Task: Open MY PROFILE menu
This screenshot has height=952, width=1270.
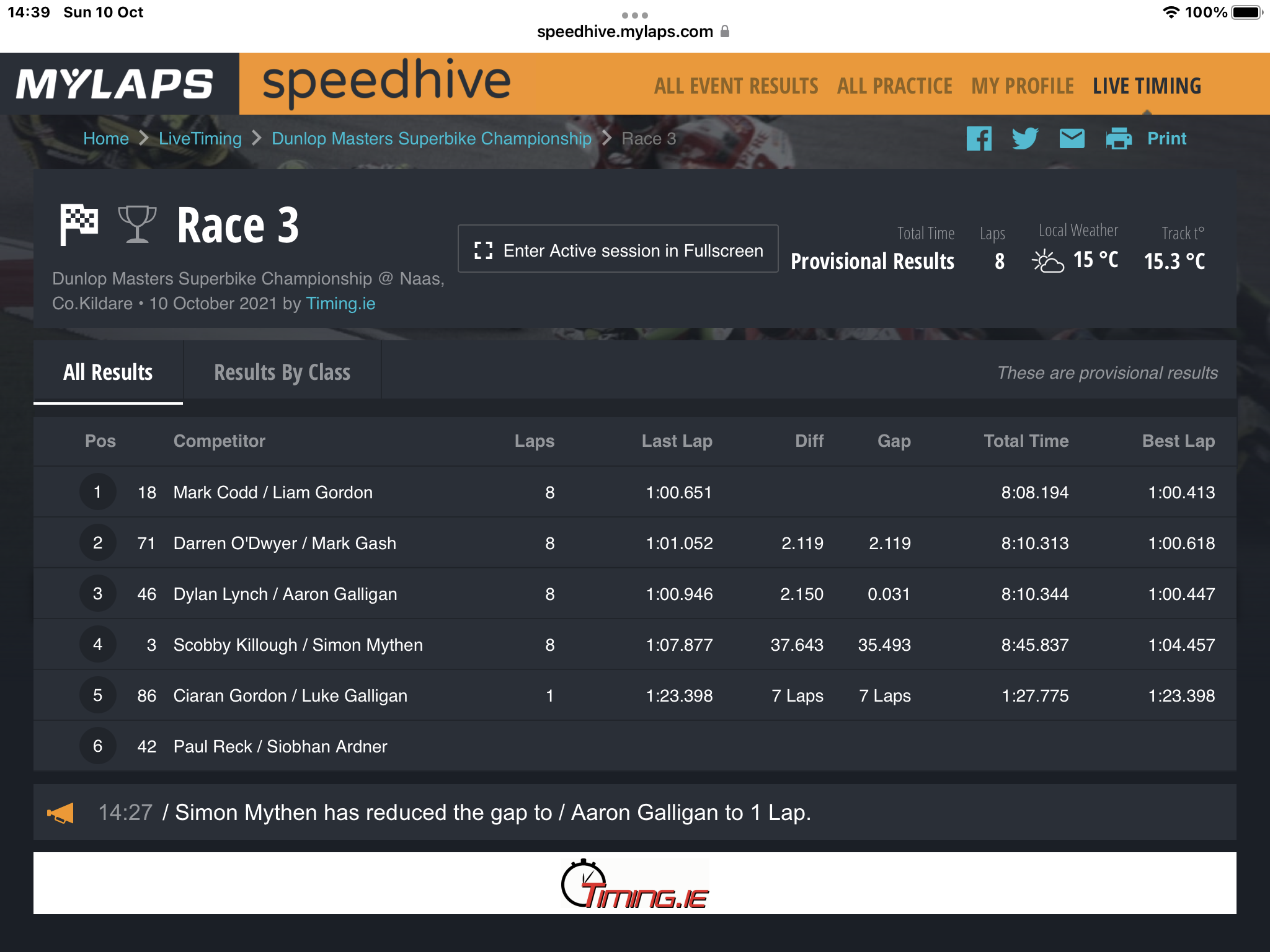Action: [1023, 86]
